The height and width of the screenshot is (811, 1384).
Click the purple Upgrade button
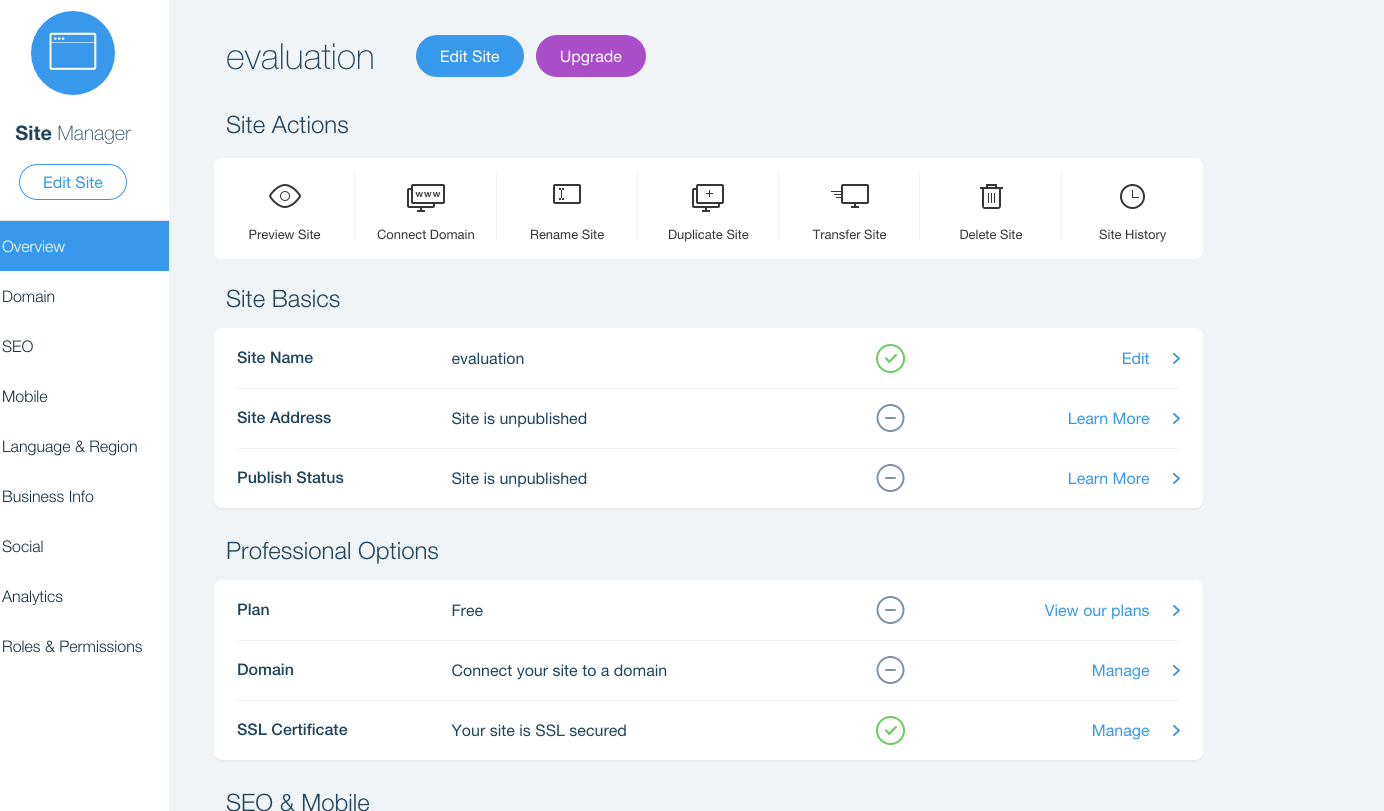coord(591,56)
